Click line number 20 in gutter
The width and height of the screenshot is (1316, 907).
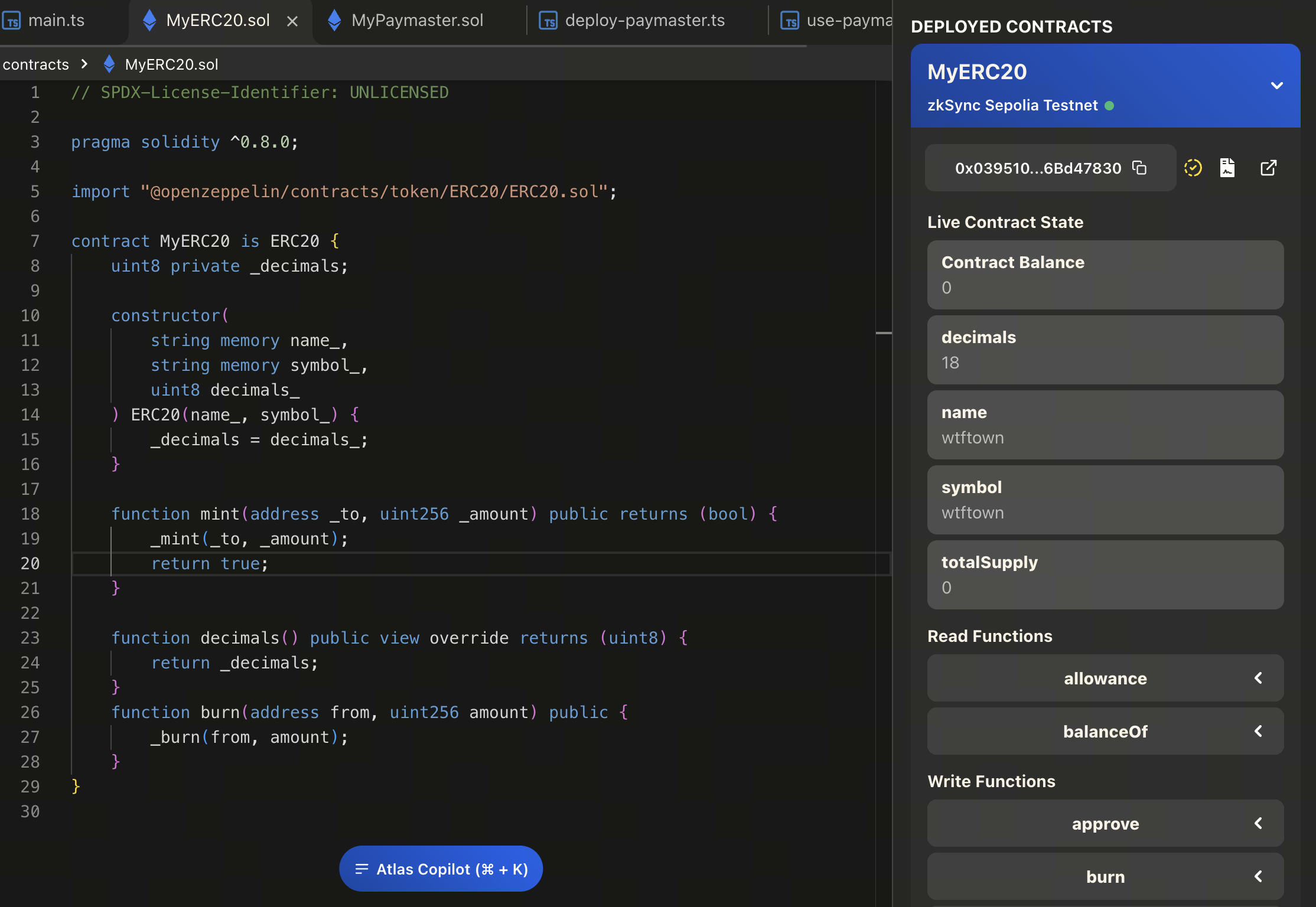pyautogui.click(x=30, y=563)
